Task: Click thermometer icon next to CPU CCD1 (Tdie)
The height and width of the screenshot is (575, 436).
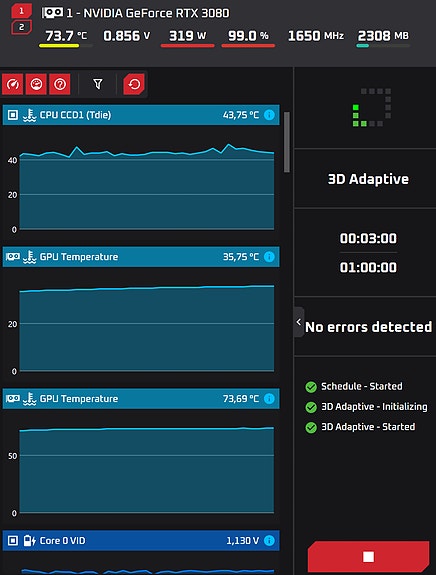Action: (29, 115)
